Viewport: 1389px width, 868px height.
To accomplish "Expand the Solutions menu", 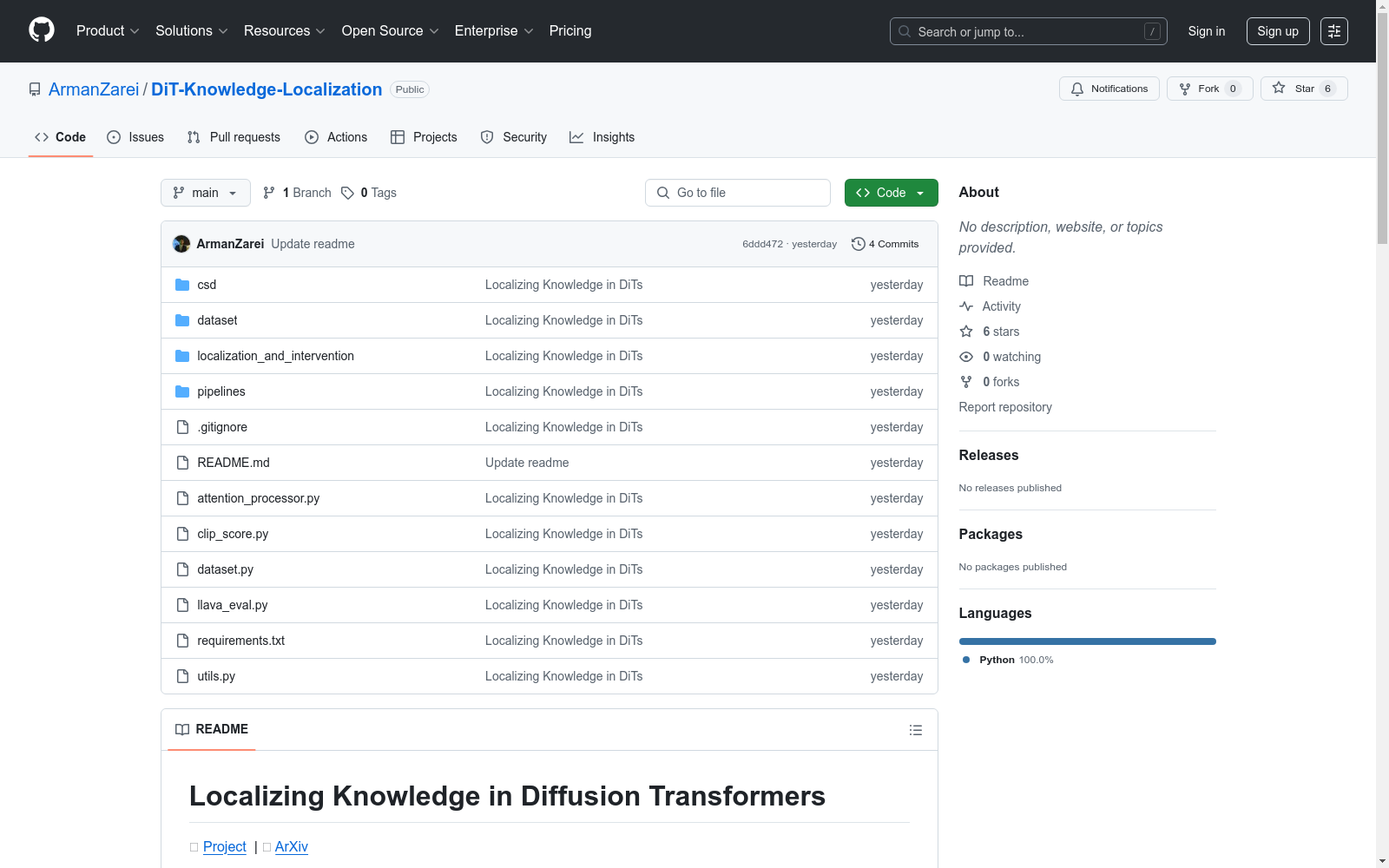I will 192,31.
